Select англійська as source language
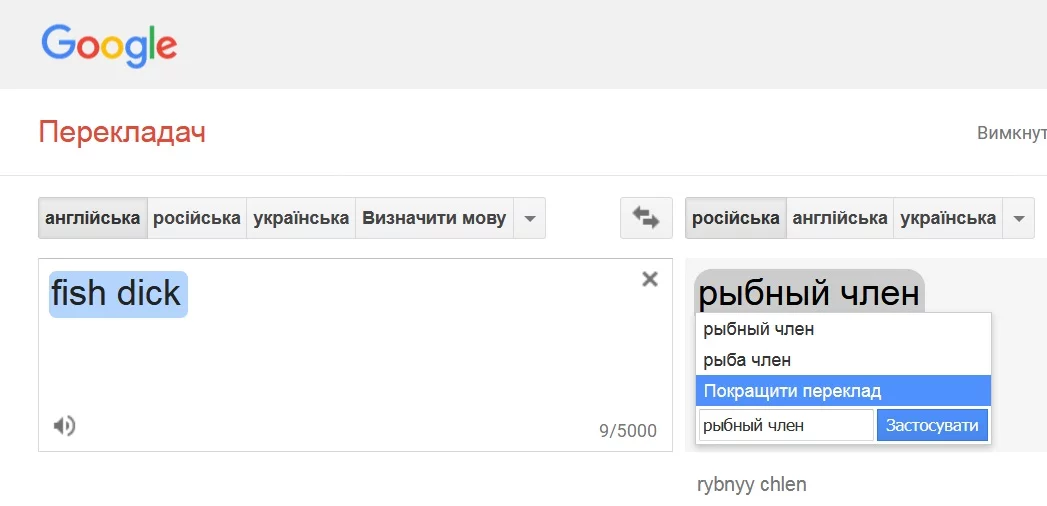1047x506 pixels. pyautogui.click(x=93, y=218)
